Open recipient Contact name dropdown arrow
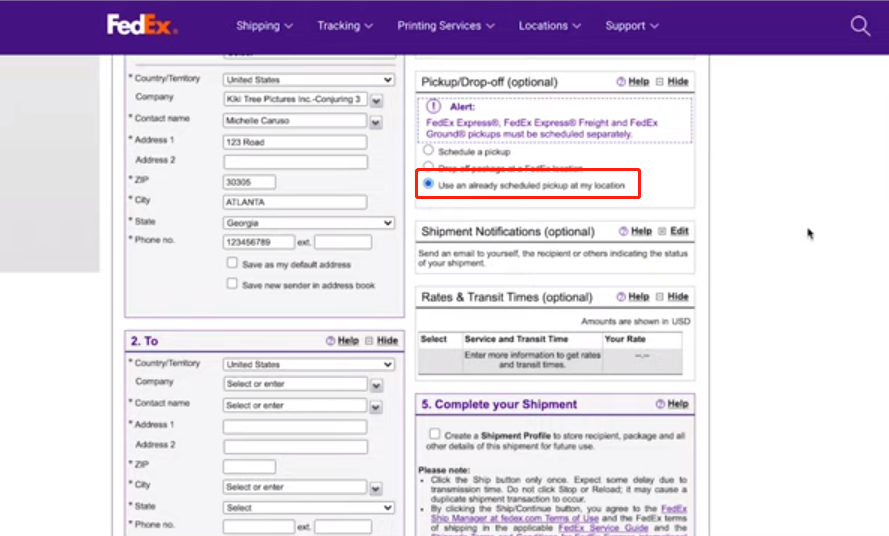Image resolution: width=889 pixels, height=536 pixels. coord(376,407)
